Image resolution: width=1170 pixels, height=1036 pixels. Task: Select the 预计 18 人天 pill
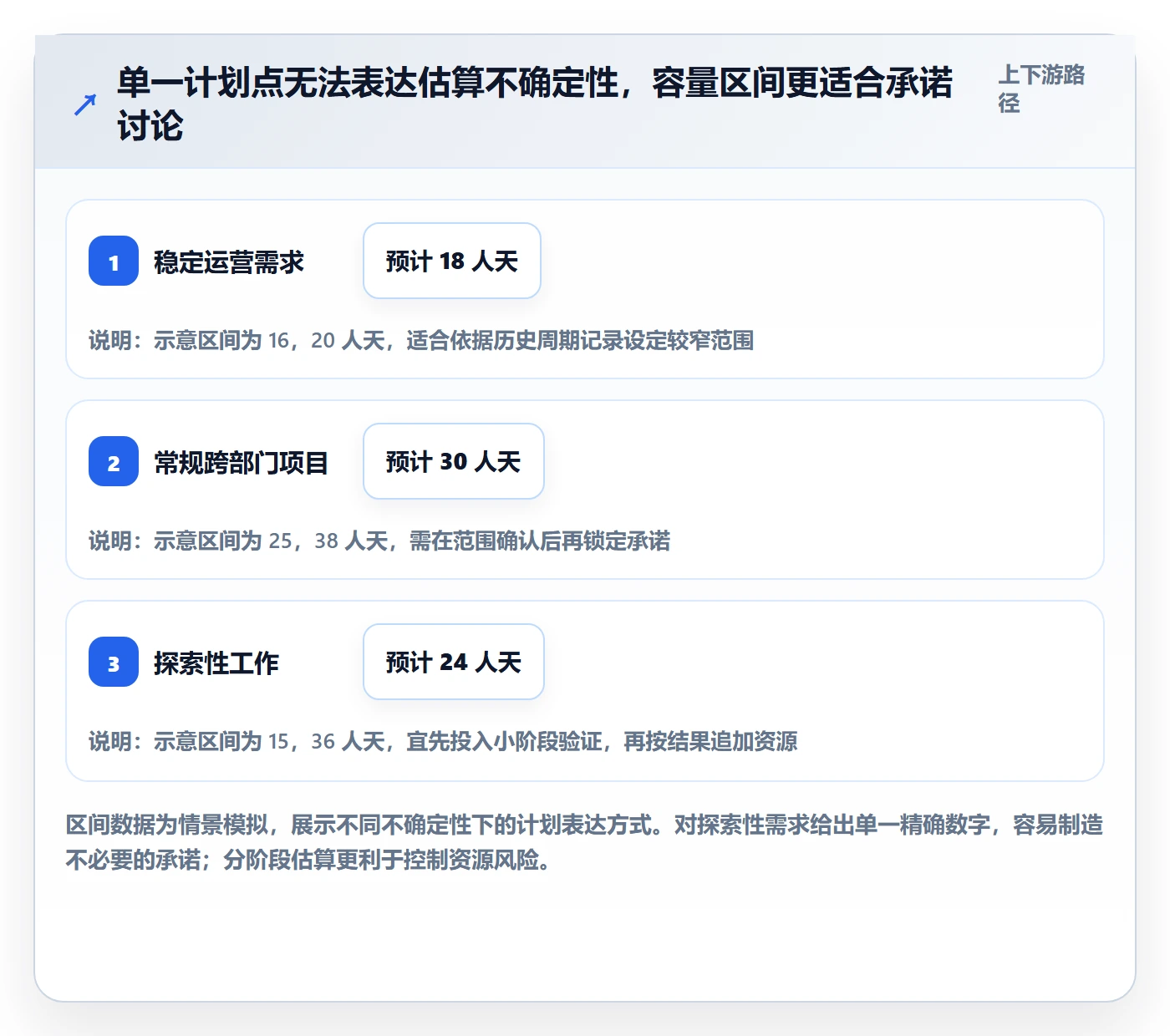pos(452,261)
